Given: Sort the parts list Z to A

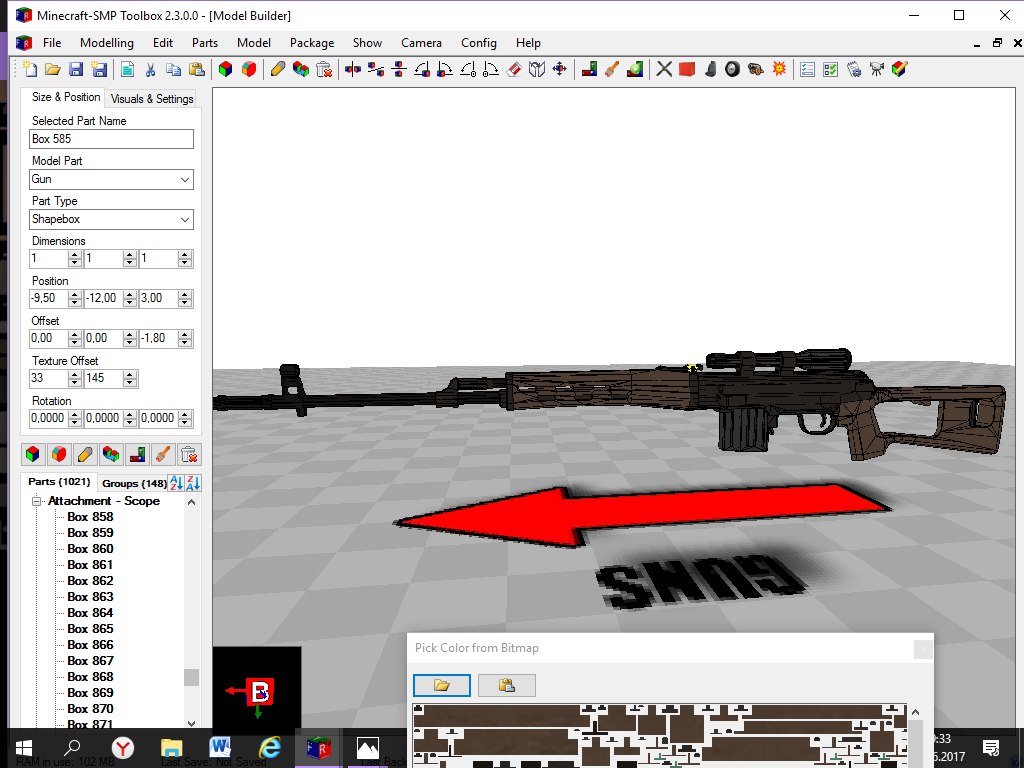Looking at the screenshot, I should [x=193, y=483].
